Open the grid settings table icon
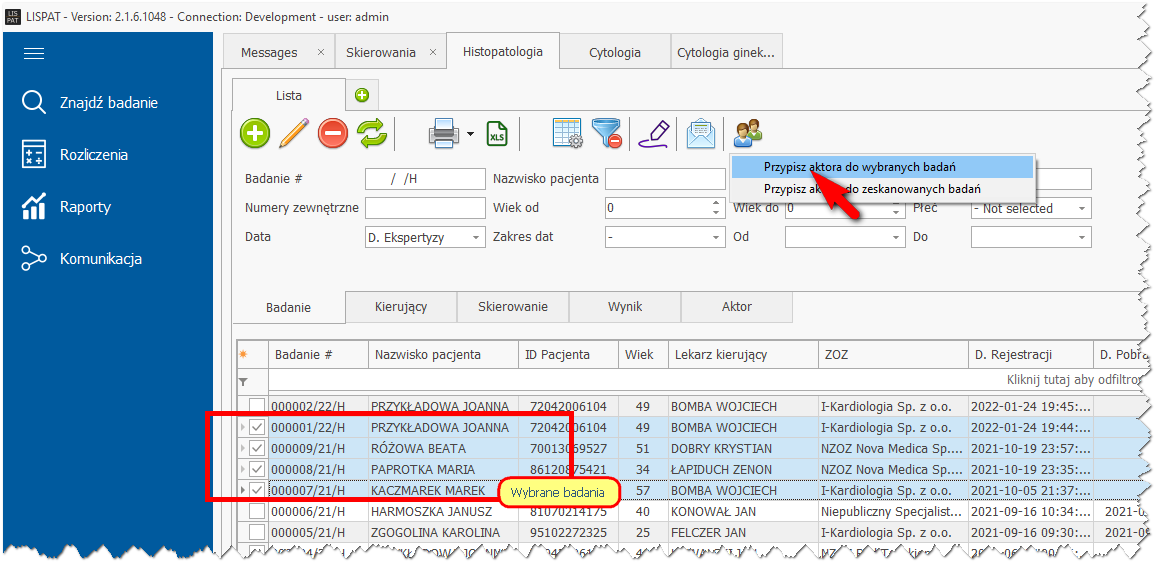1161x568 pixels. [568, 133]
